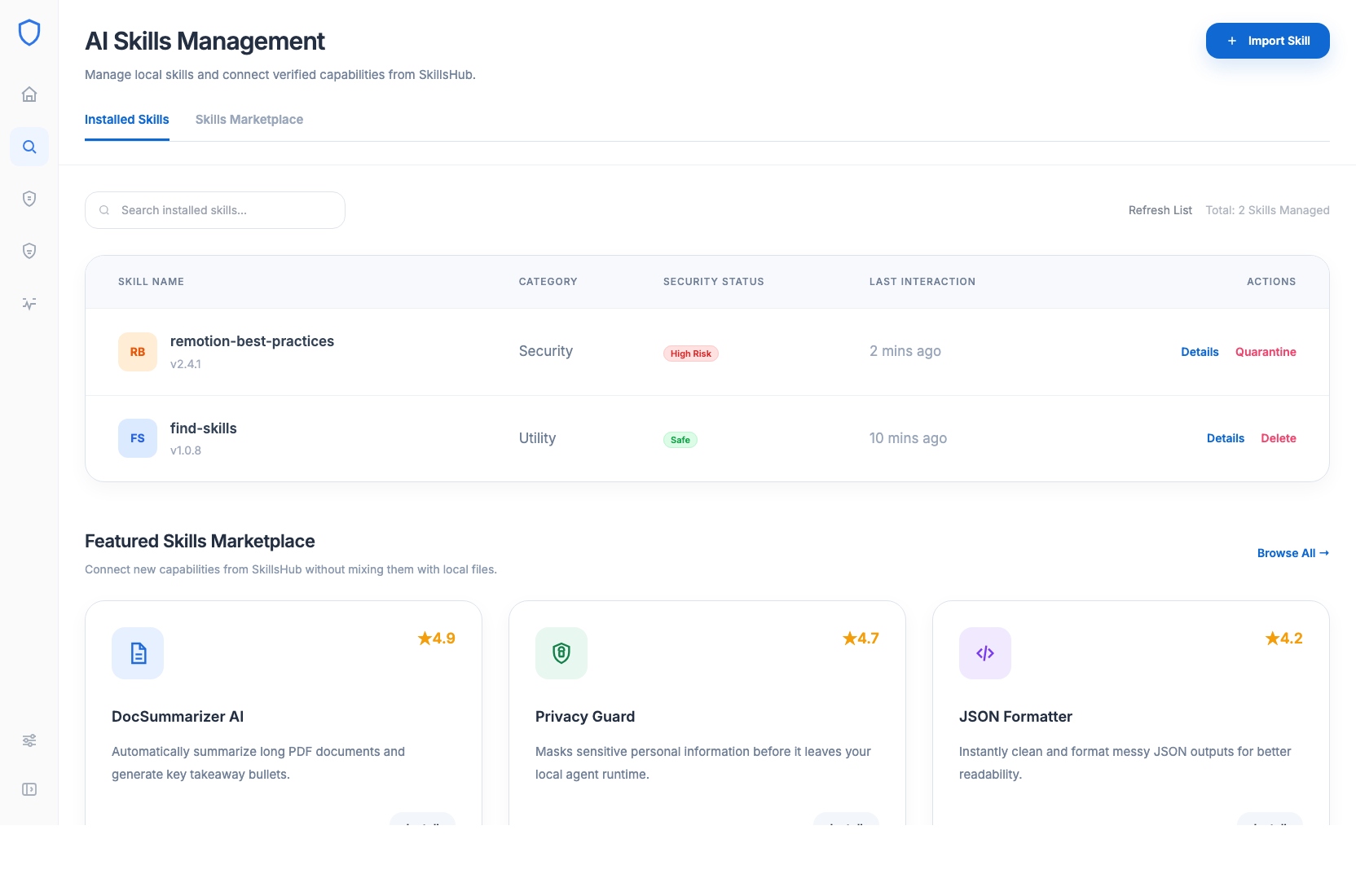The image size is (1356, 896).
Task: Delete the find-skills skill
Action: coord(1278,438)
